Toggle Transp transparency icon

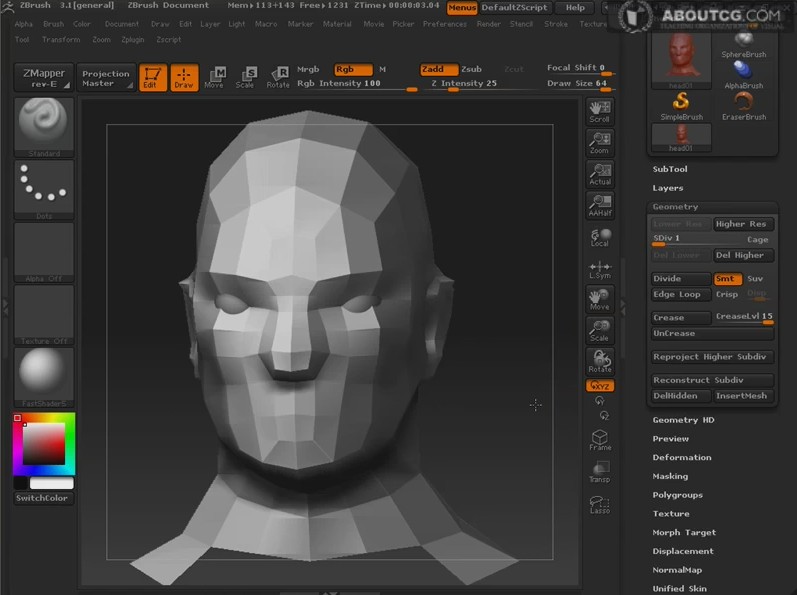point(600,472)
